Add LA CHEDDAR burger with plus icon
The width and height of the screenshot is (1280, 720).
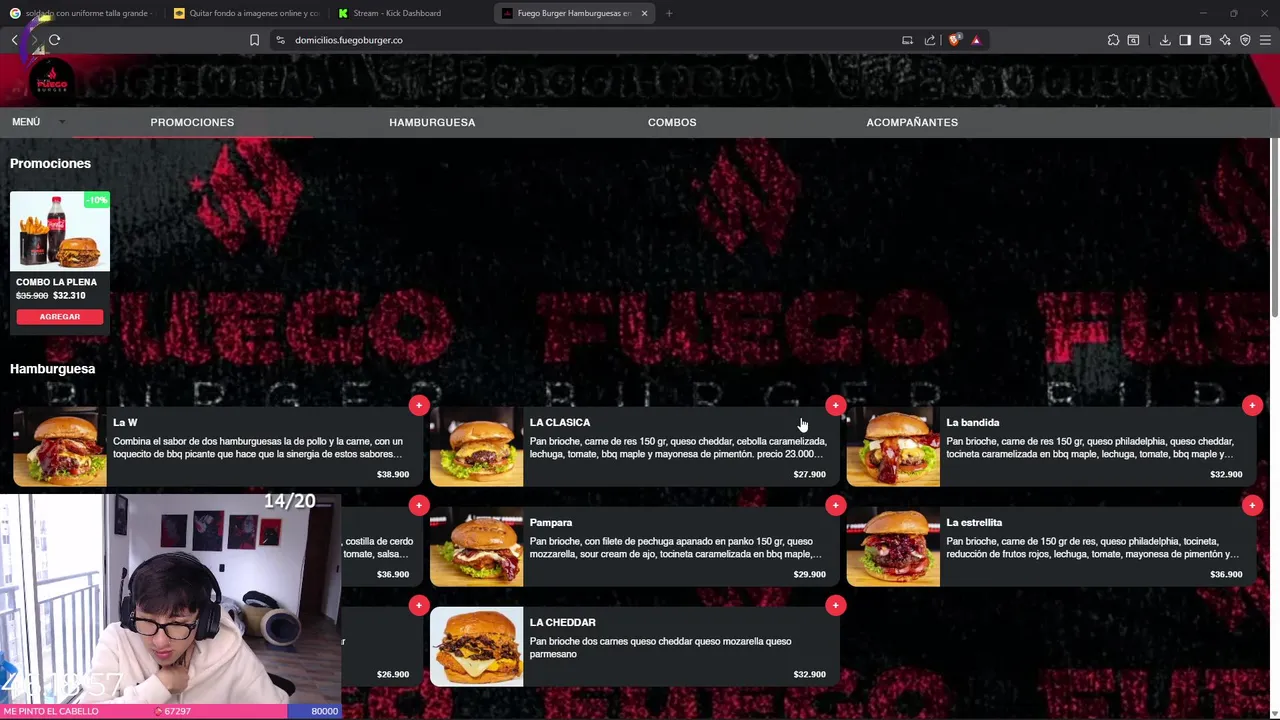pos(836,605)
